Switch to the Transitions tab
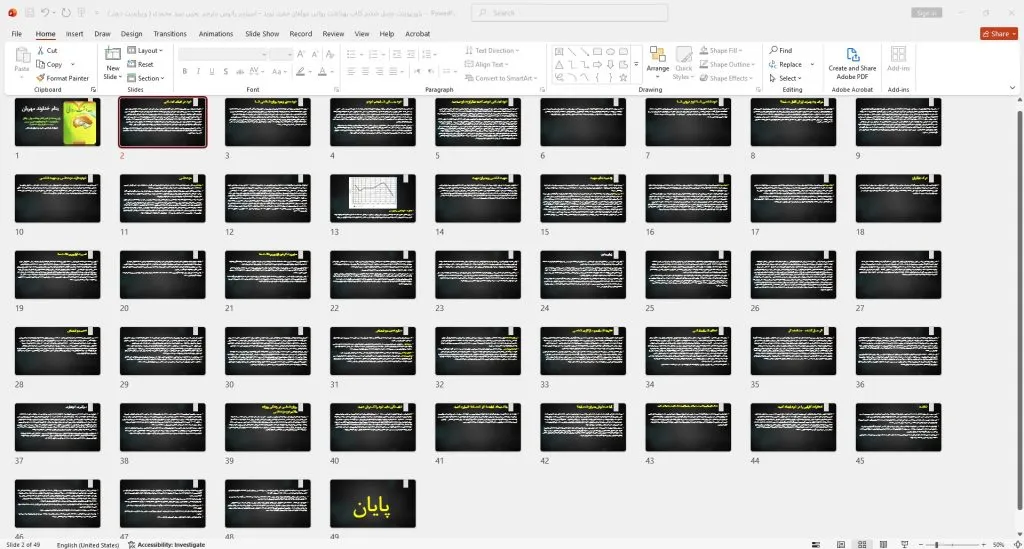Viewport: 1024px width, 549px height. tap(170, 34)
